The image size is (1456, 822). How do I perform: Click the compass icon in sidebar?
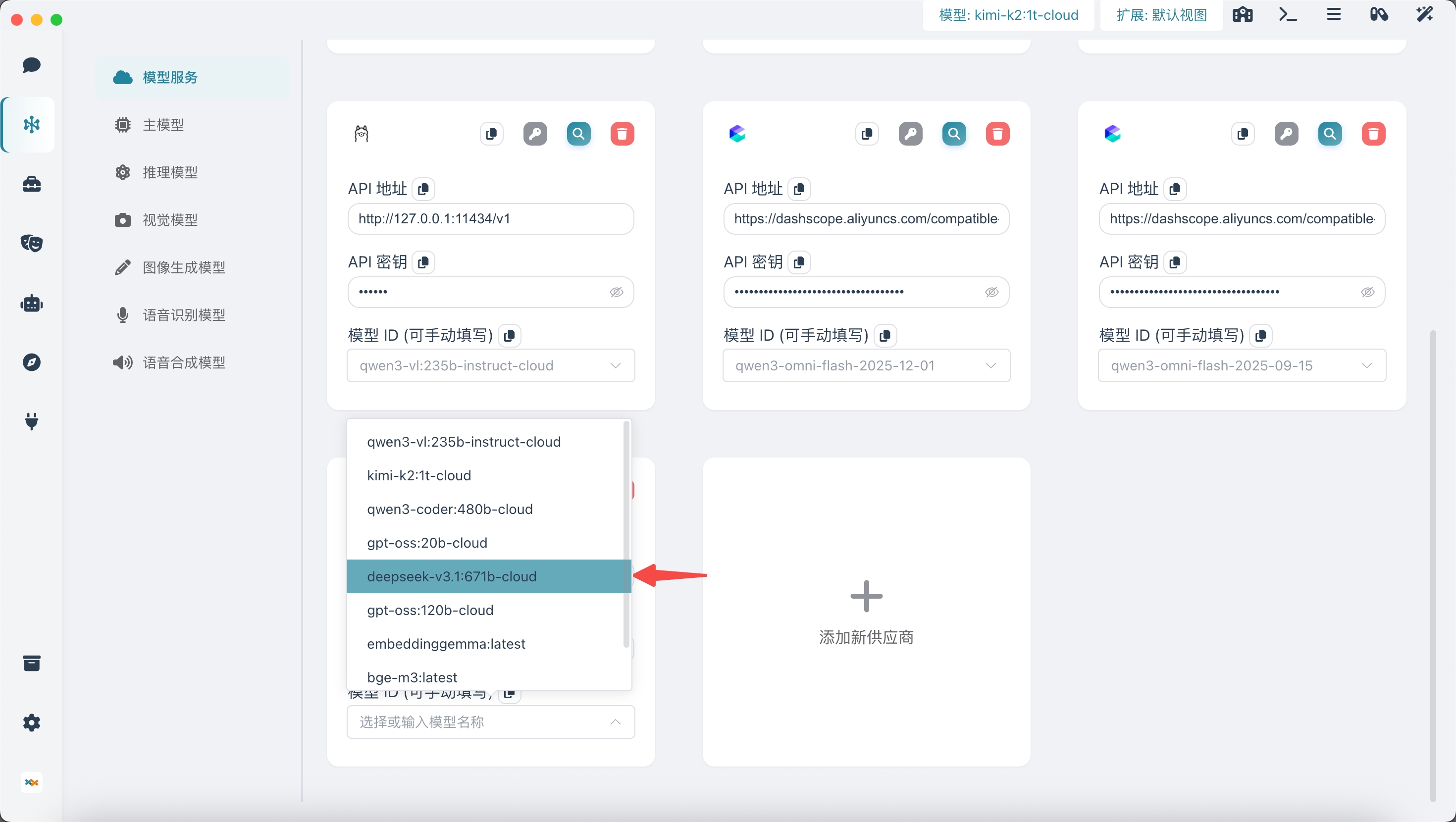click(32, 362)
